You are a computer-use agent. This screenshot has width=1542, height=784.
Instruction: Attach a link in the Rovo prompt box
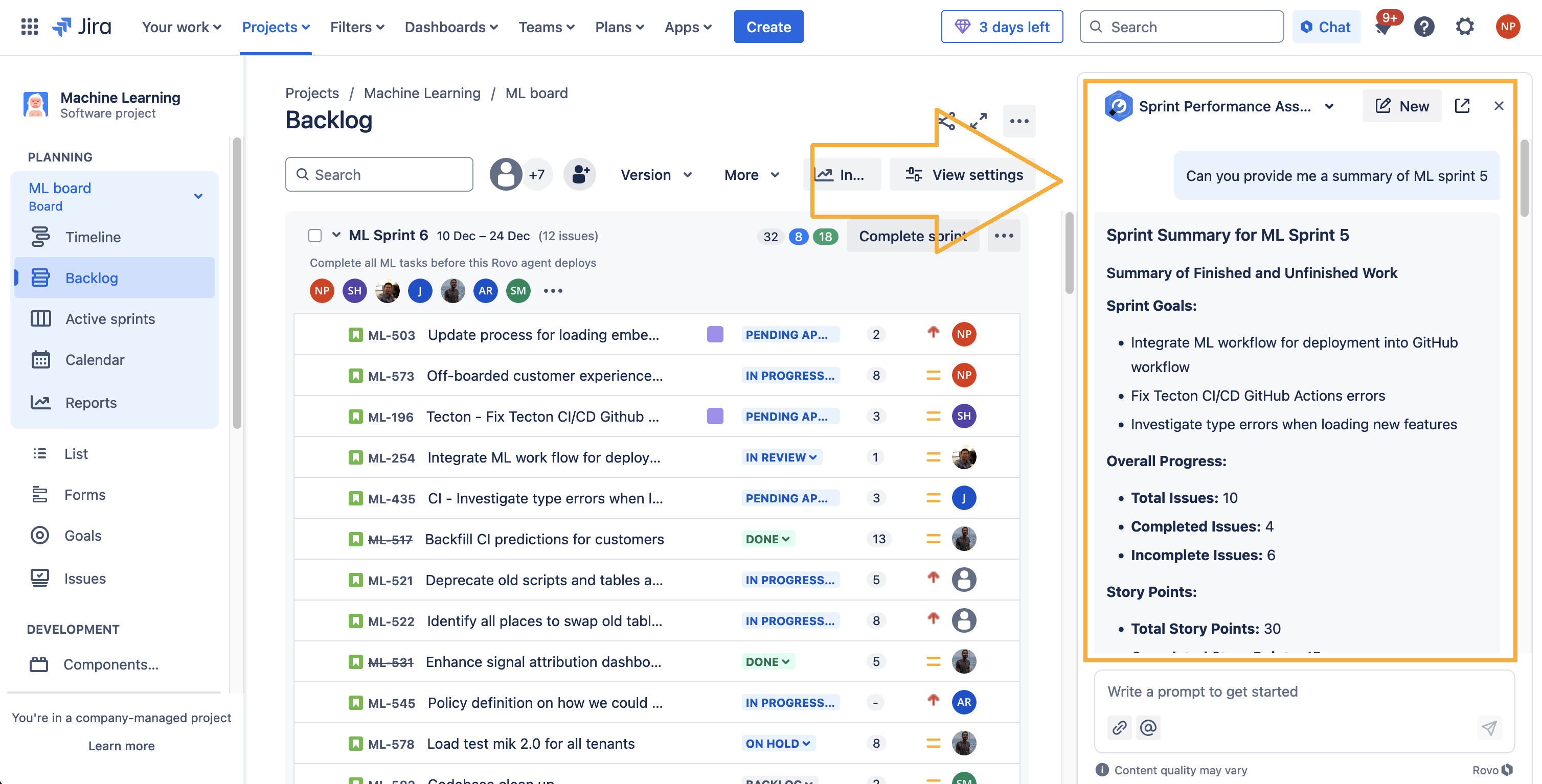(1119, 728)
